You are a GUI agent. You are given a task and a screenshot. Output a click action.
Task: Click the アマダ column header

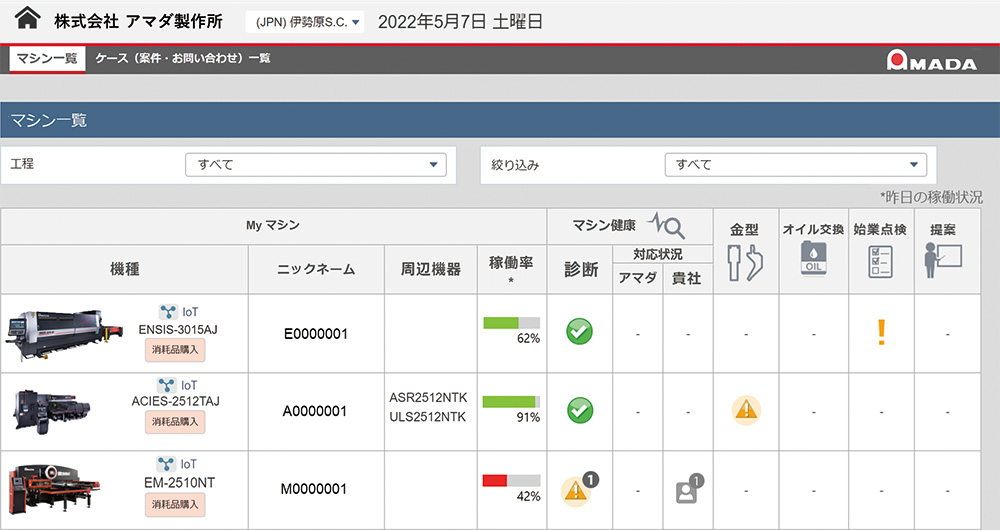[x=638, y=278]
